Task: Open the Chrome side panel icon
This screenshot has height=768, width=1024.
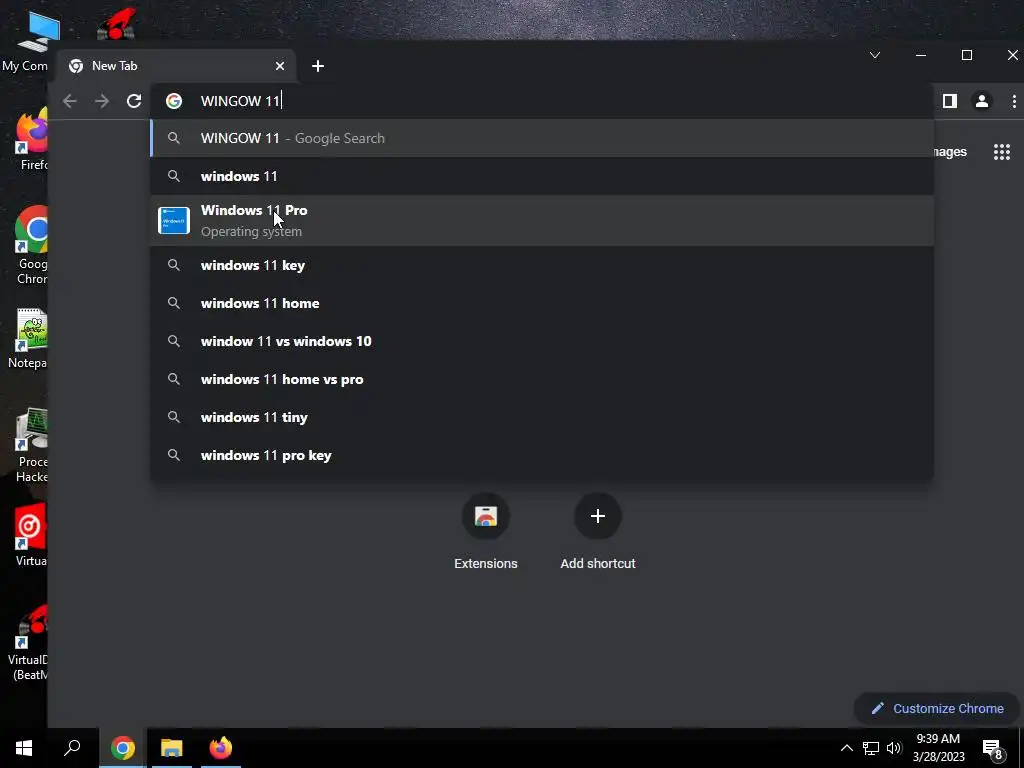Action: point(950,101)
